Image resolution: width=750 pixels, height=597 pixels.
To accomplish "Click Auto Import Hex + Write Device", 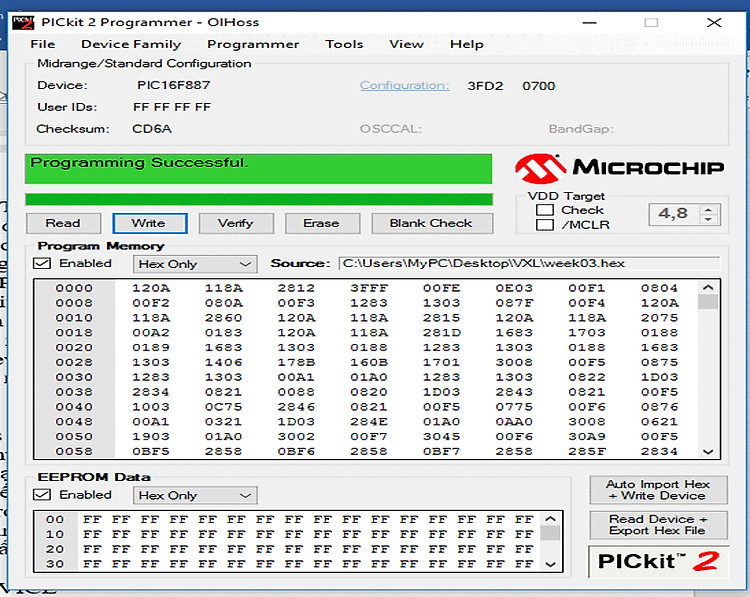I will click(x=657, y=490).
